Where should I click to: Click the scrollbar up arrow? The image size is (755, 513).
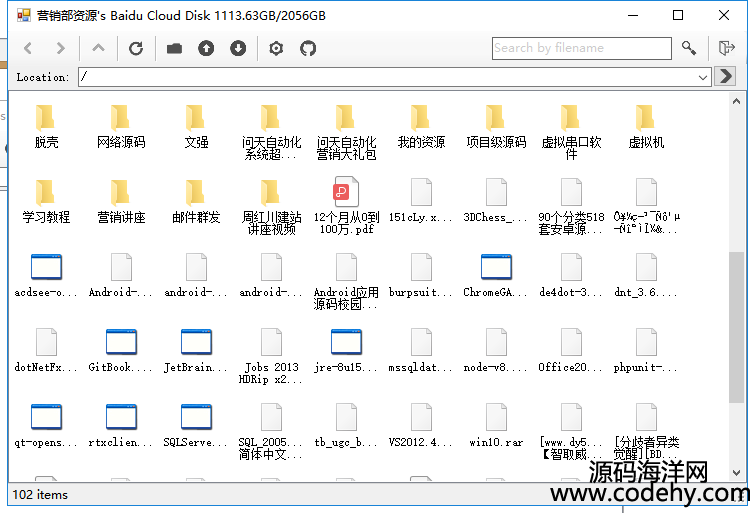736,101
